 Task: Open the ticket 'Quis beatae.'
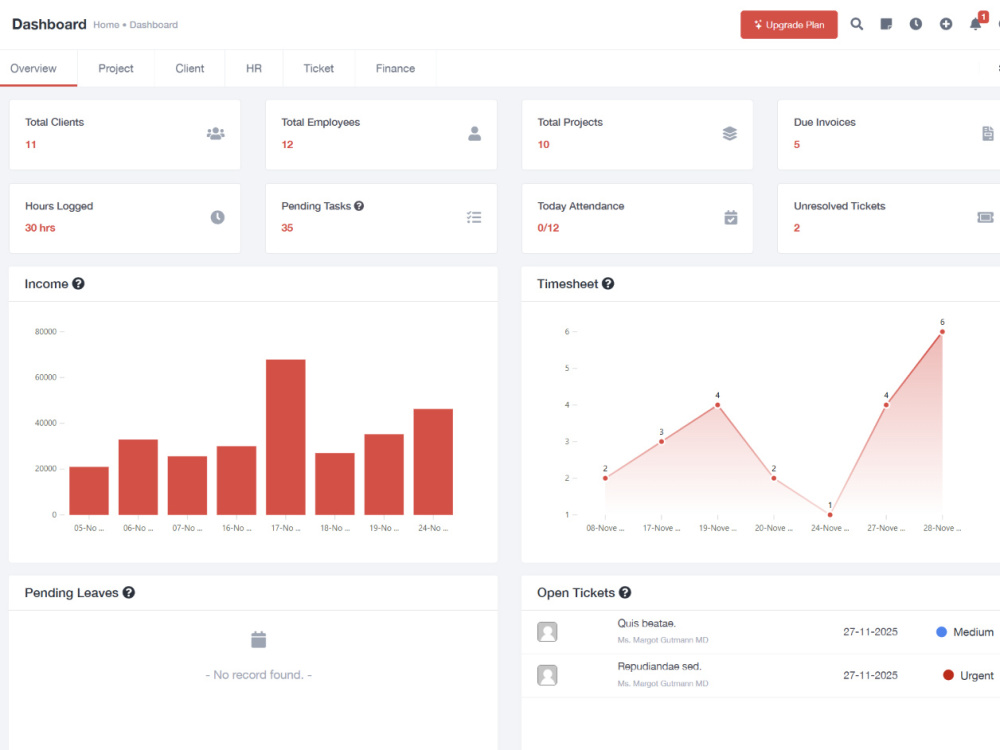(646, 623)
